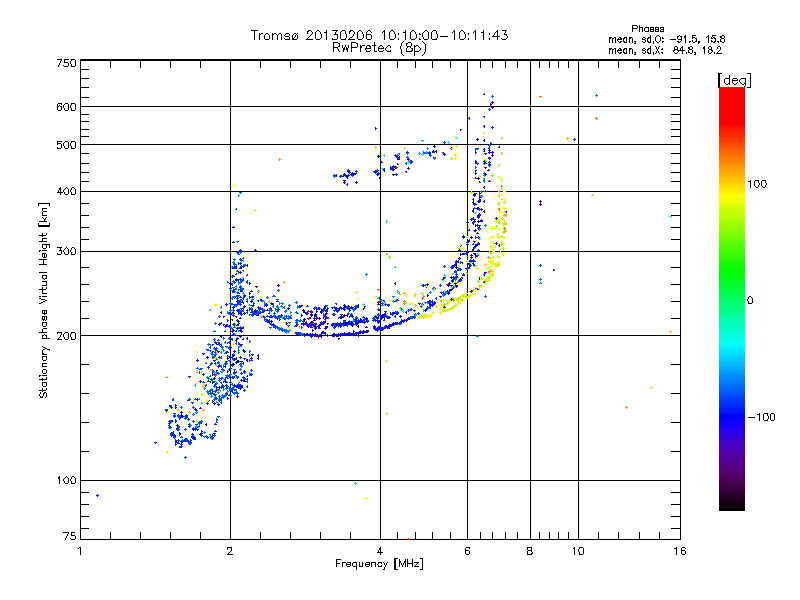Click the 4 tick label on frequency axis
Screen dimensions: 800x600
tap(380, 551)
